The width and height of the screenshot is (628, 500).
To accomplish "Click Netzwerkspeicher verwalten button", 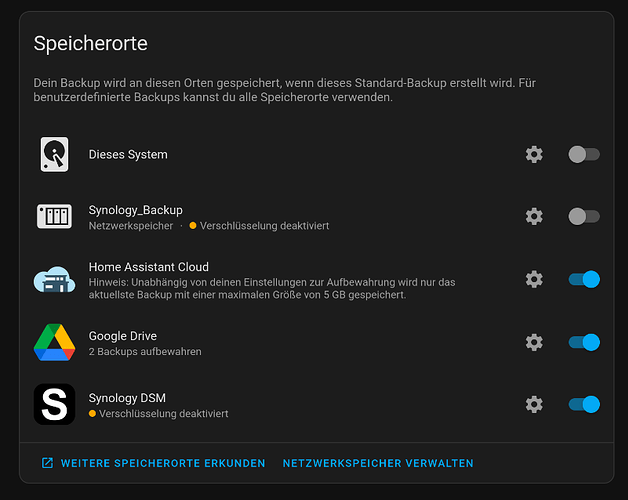I will tap(378, 463).
